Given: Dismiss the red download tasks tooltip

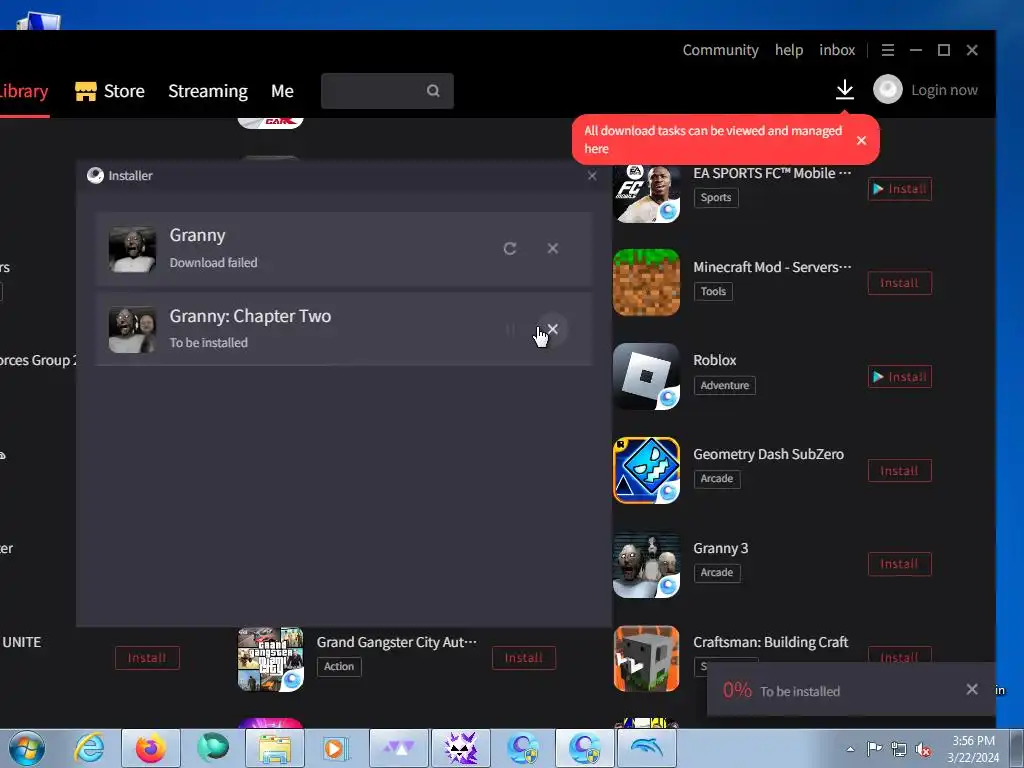Looking at the screenshot, I should [x=861, y=140].
